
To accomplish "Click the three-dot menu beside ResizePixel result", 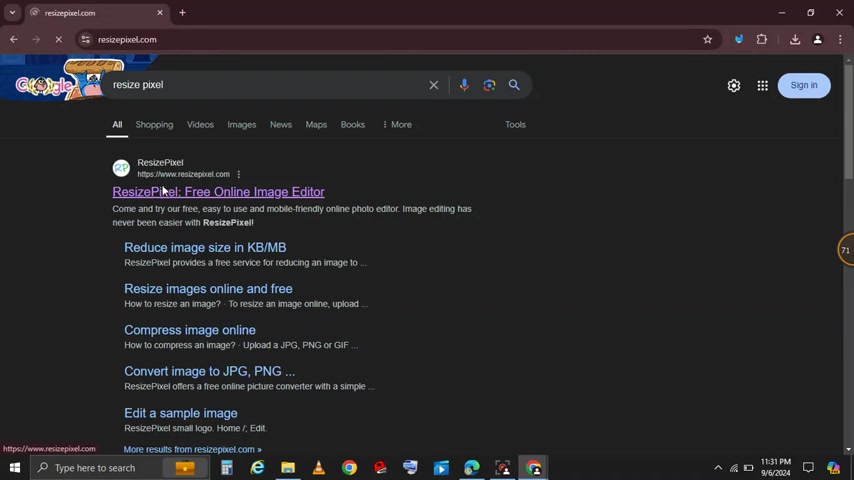I will 239,175.
